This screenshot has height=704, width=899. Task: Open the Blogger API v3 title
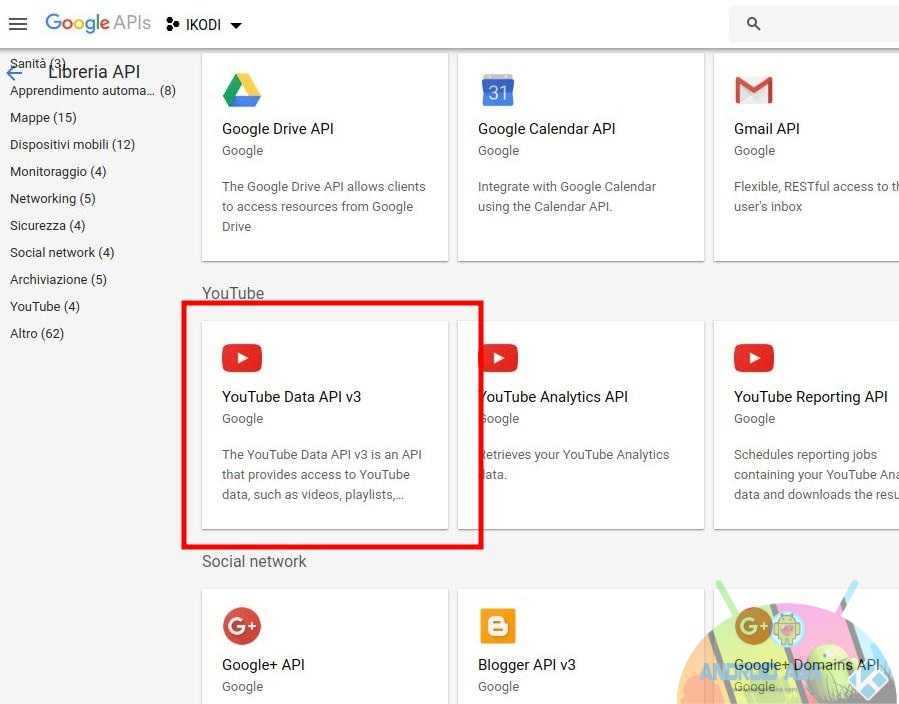[x=526, y=664]
